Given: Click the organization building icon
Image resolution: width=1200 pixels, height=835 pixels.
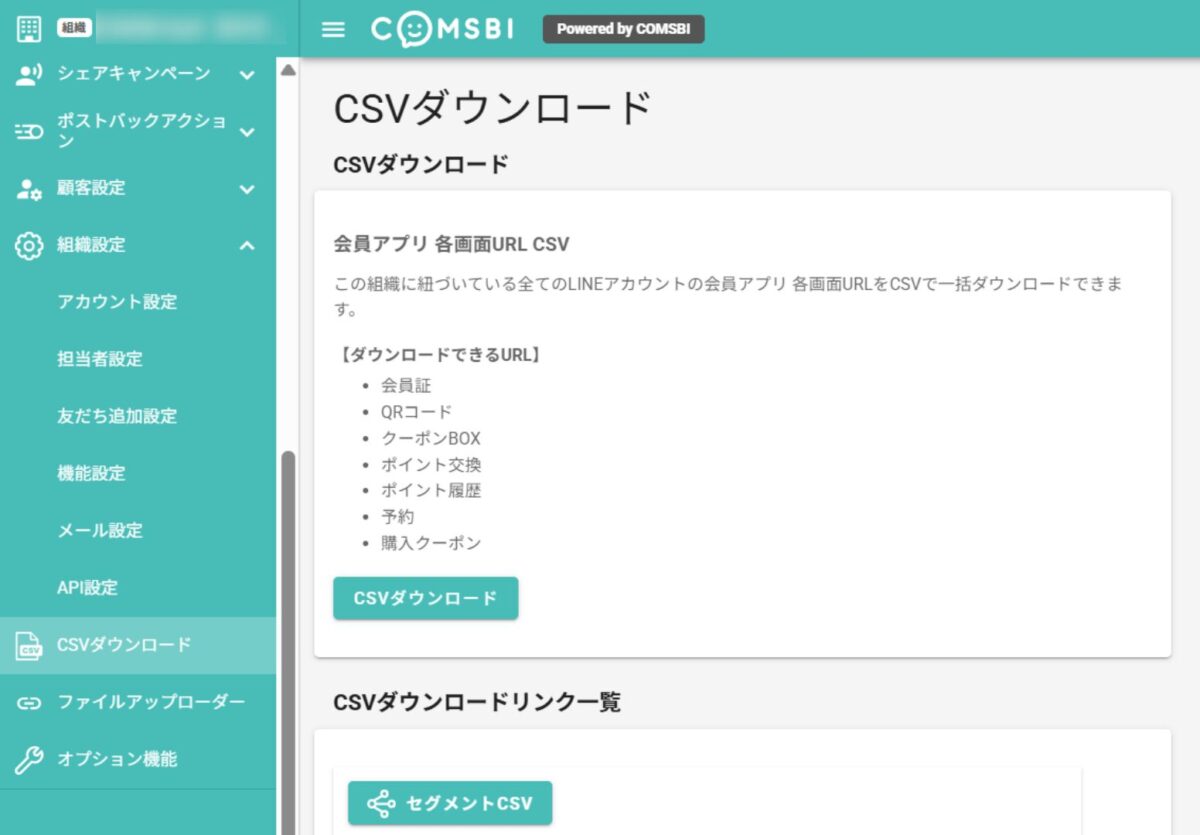Looking at the screenshot, I should tap(29, 29).
